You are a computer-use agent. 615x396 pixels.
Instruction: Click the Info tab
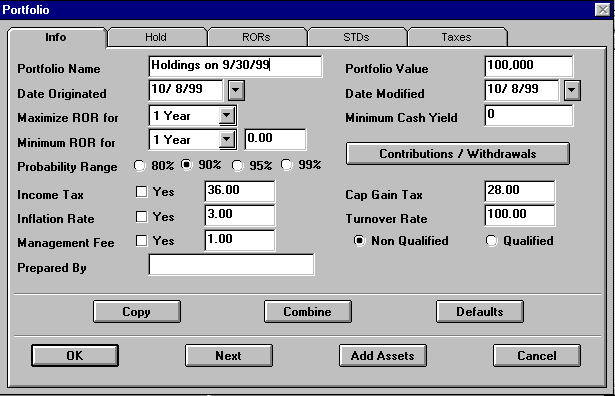coord(56,37)
